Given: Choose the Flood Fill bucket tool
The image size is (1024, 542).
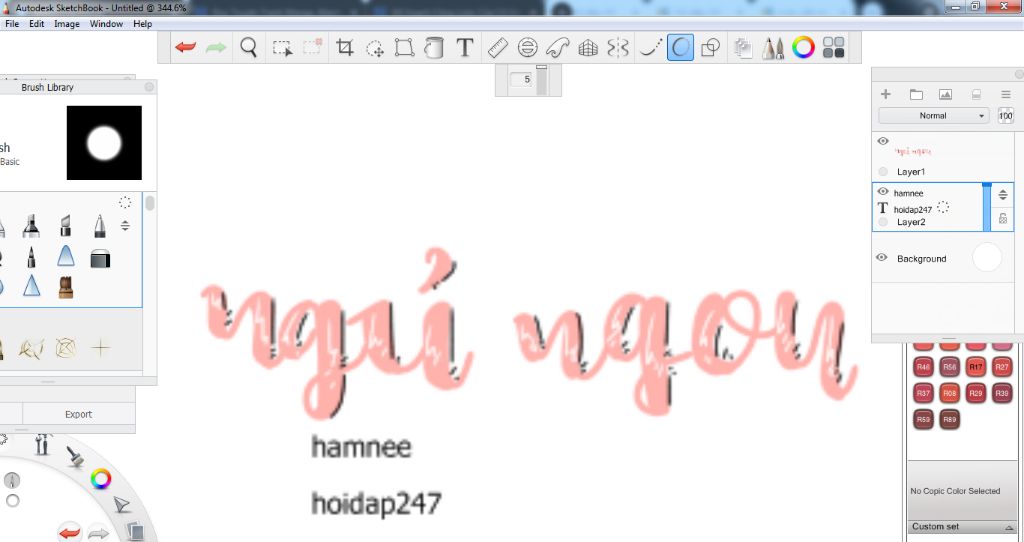Looking at the screenshot, I should [x=434, y=48].
